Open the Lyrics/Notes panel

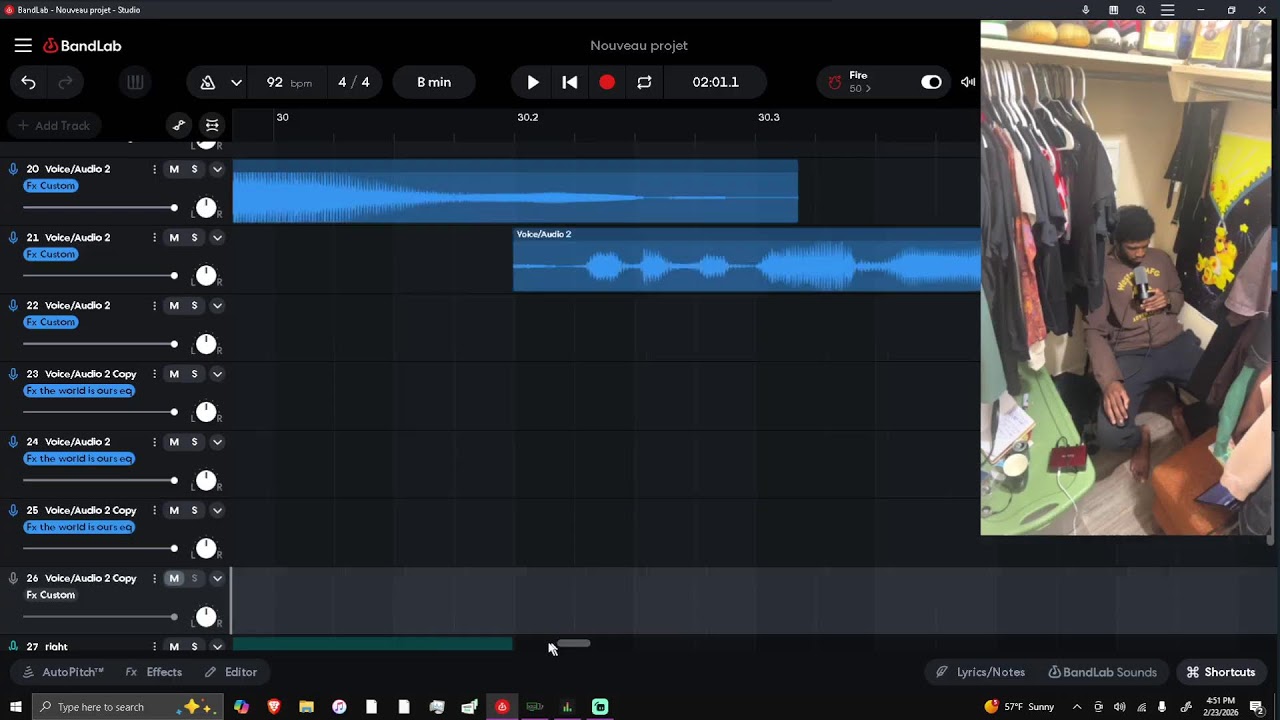click(x=980, y=672)
